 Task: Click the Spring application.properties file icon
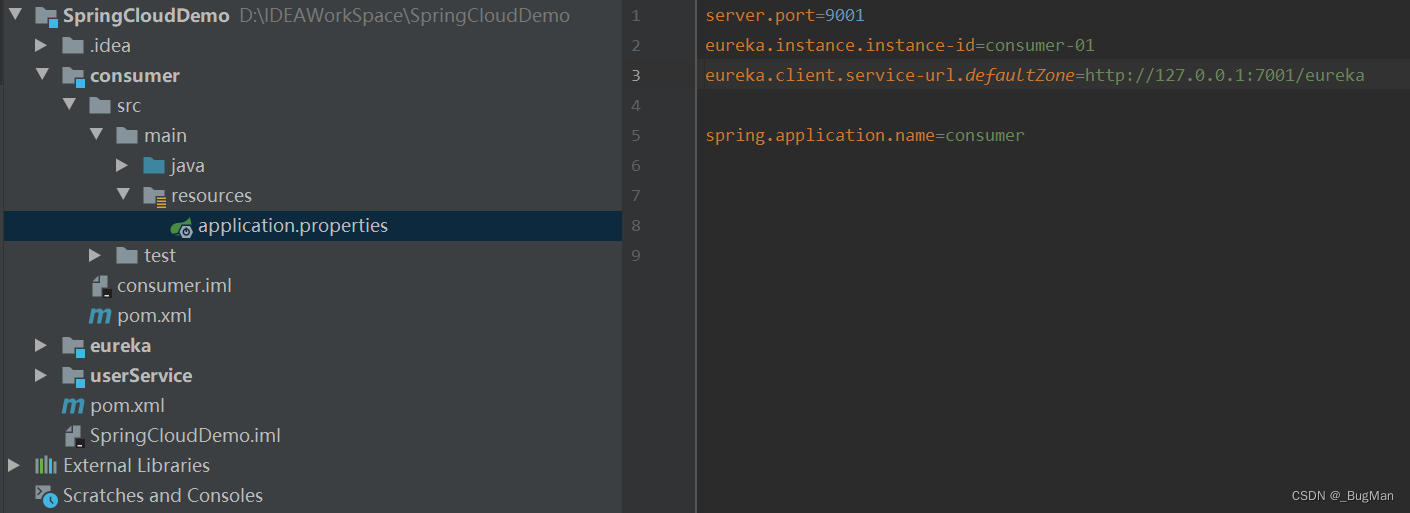tap(181, 226)
